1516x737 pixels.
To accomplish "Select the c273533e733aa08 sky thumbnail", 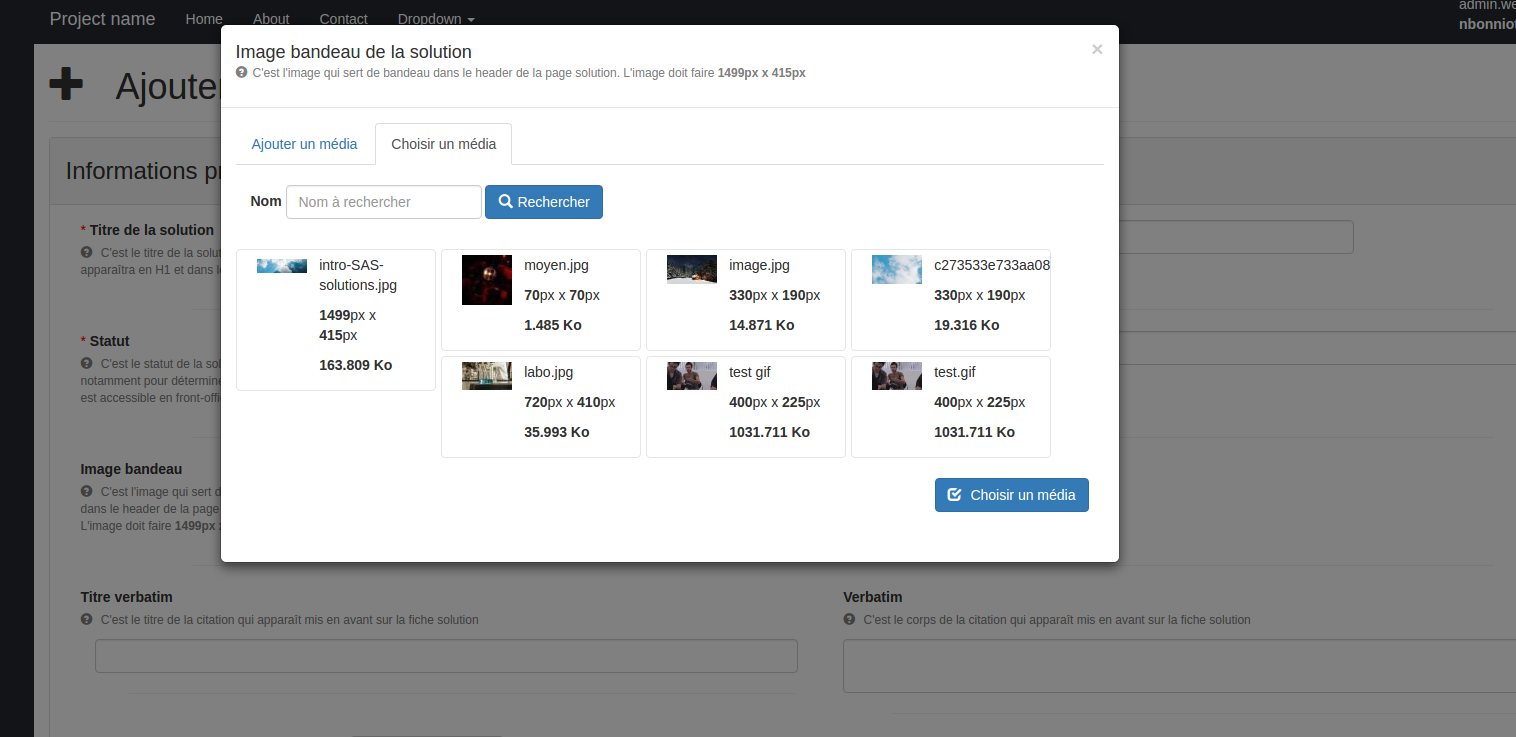I will [x=897, y=269].
